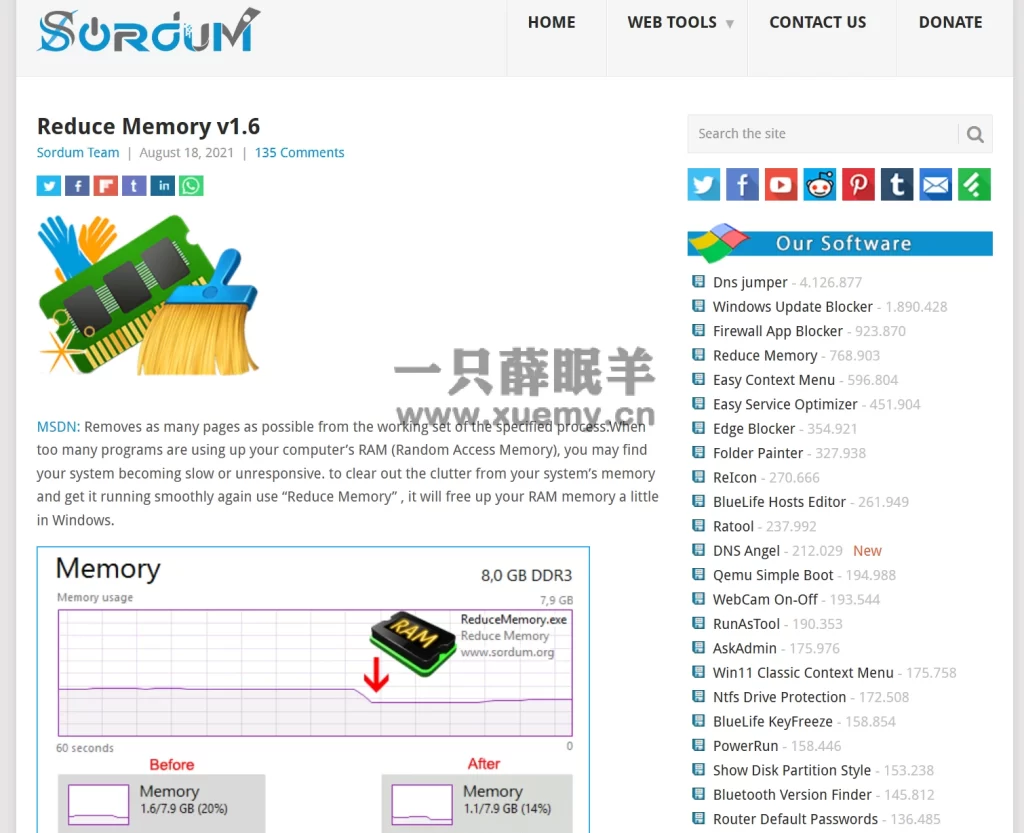1024x833 pixels.
Task: Open the BlueLife Hosts Editor link
Action: 779,502
